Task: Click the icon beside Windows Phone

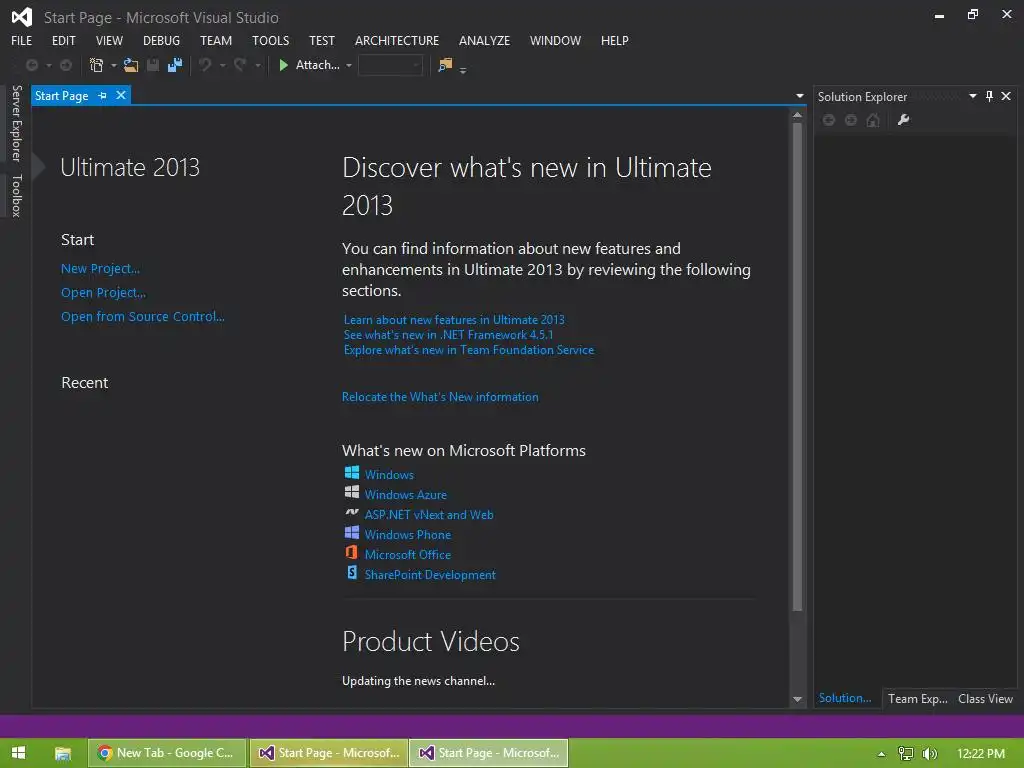Action: click(351, 532)
